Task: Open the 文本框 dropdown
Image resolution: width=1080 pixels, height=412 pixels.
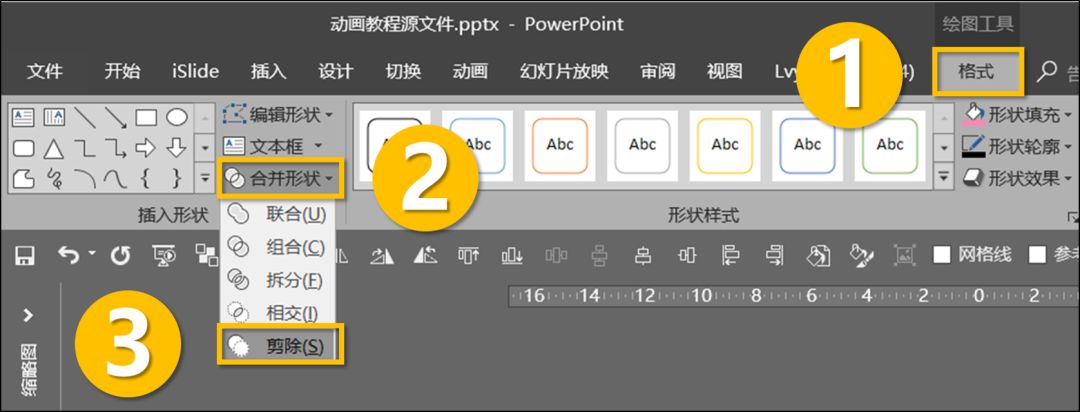Action: [273, 146]
